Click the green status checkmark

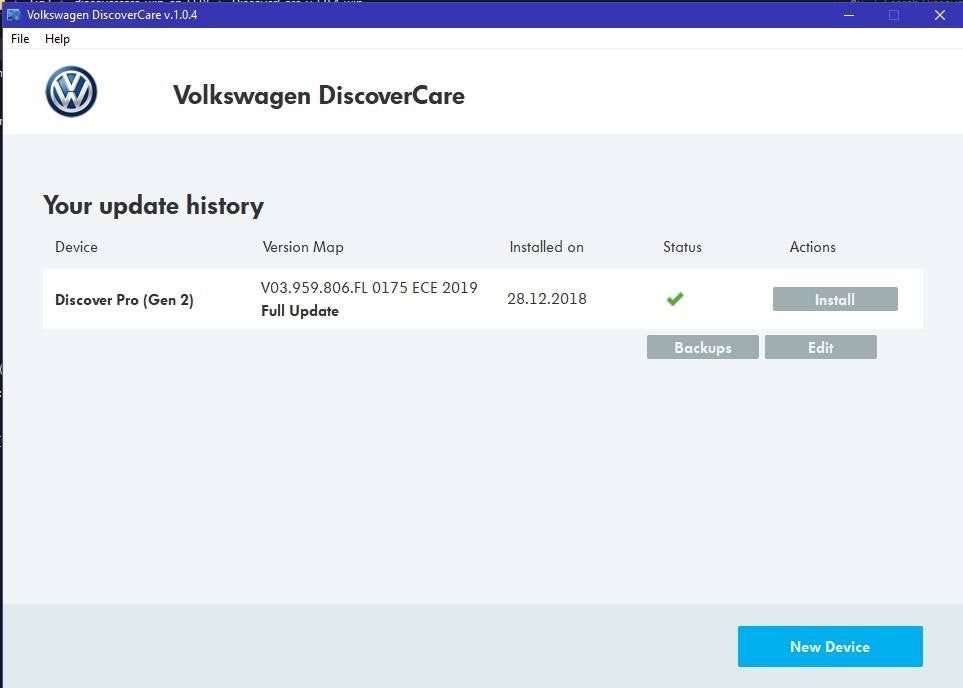[674, 298]
